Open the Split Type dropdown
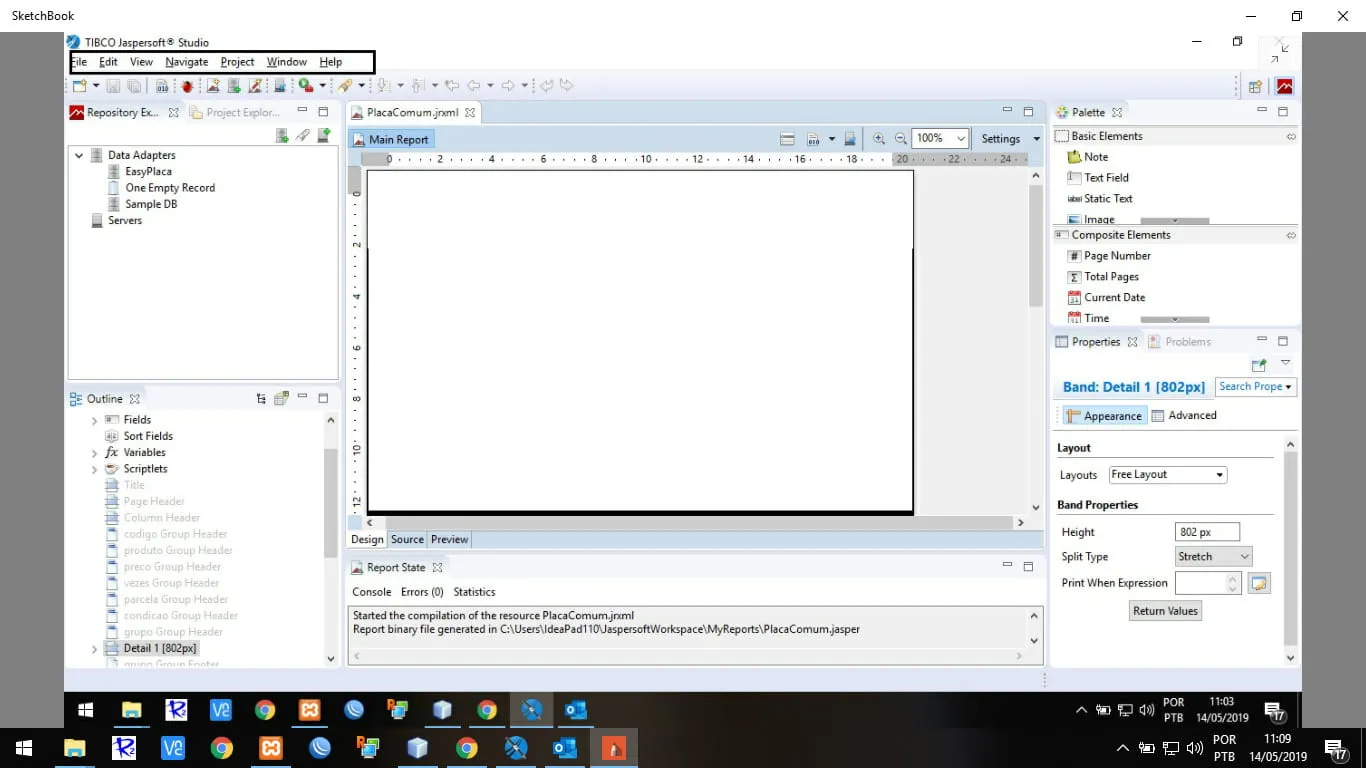Image resolution: width=1366 pixels, height=768 pixels. point(1214,557)
